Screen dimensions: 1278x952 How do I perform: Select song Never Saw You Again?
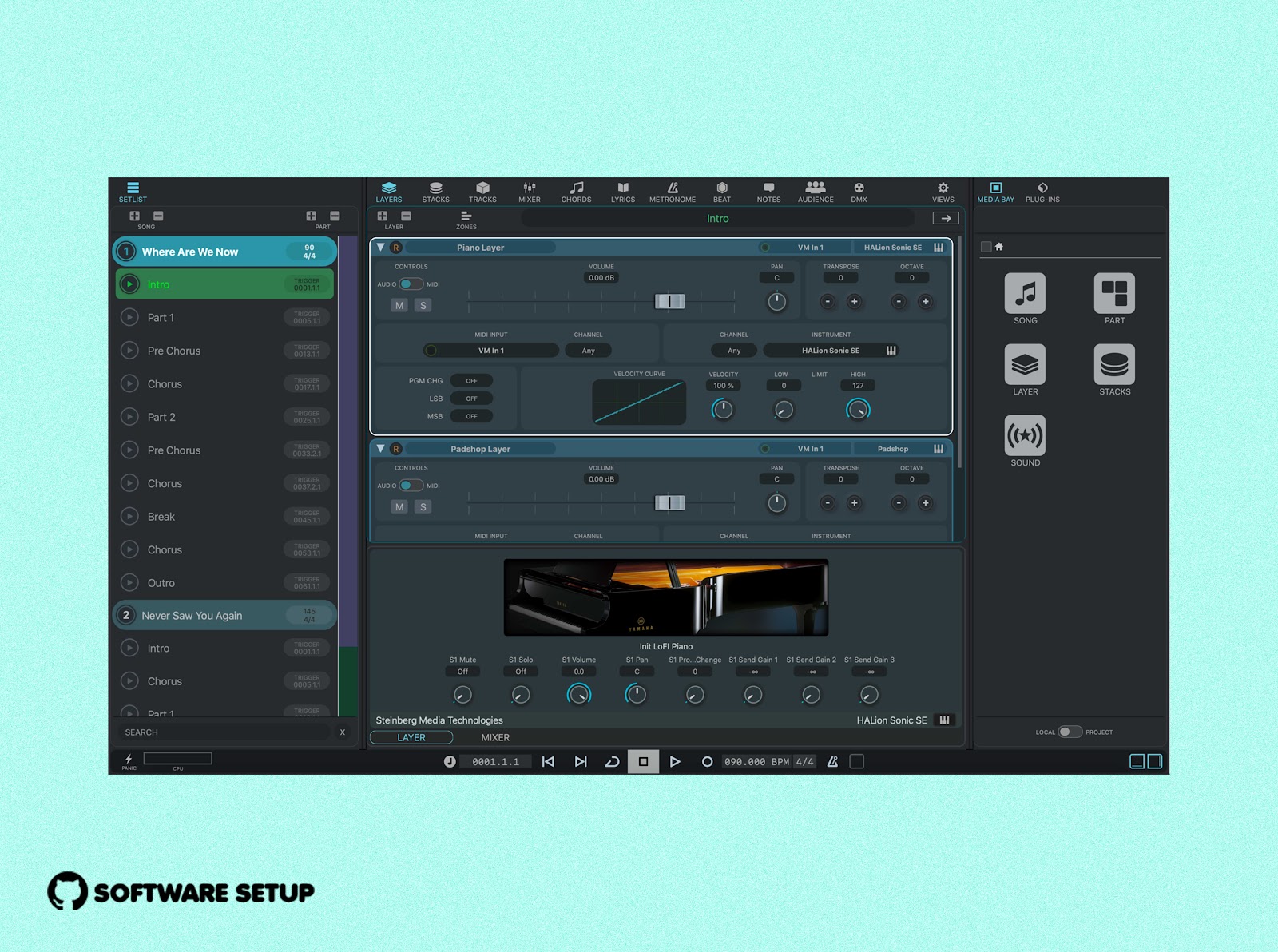click(224, 615)
